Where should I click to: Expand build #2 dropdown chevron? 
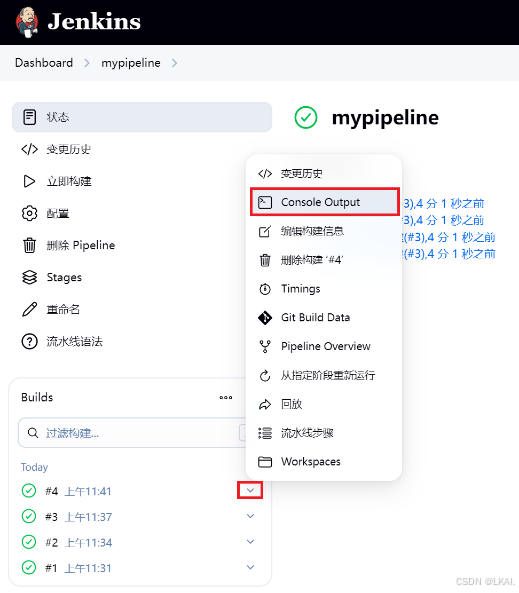[x=250, y=542]
